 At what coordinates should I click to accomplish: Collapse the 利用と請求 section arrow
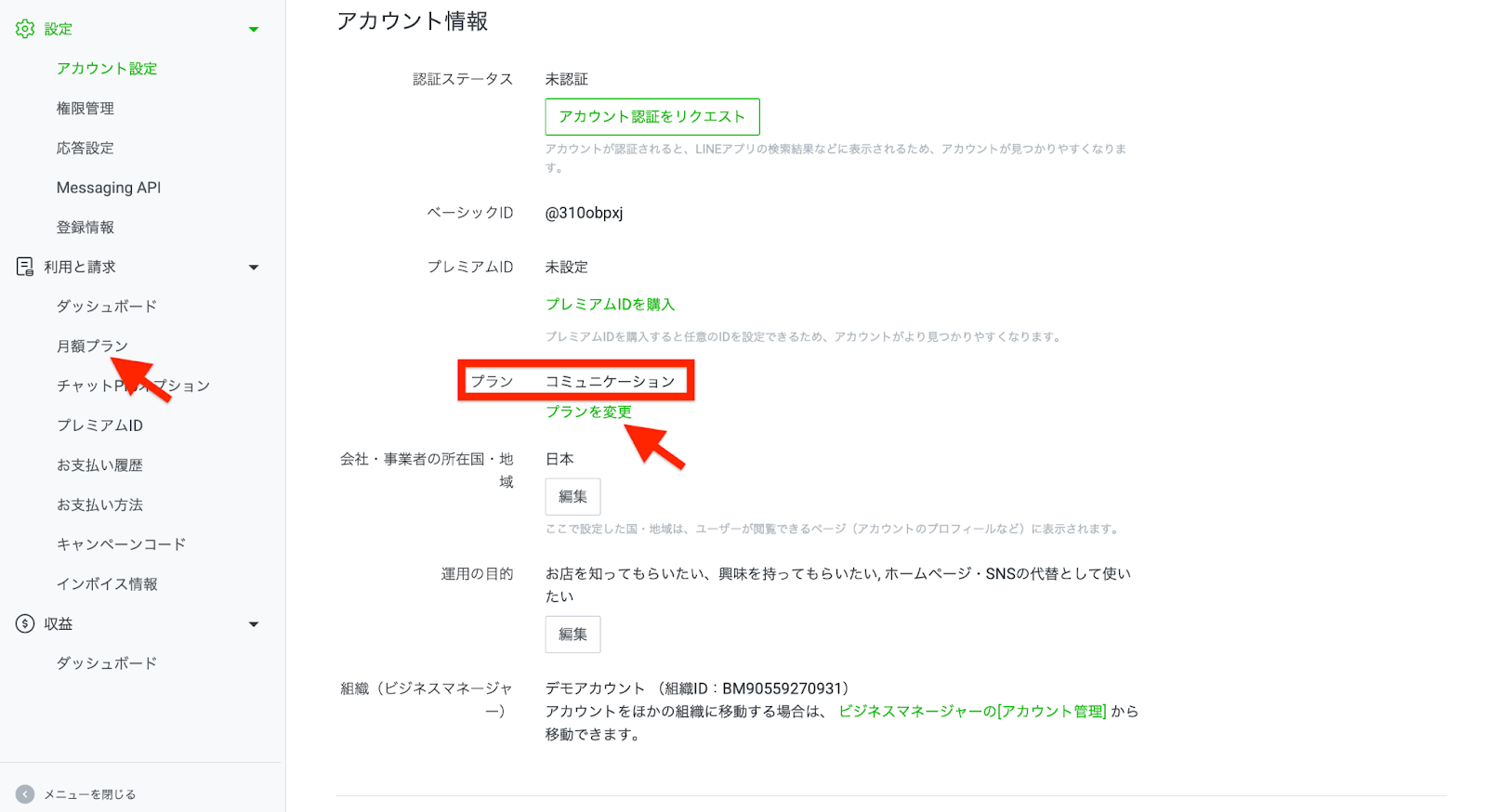pos(254,268)
